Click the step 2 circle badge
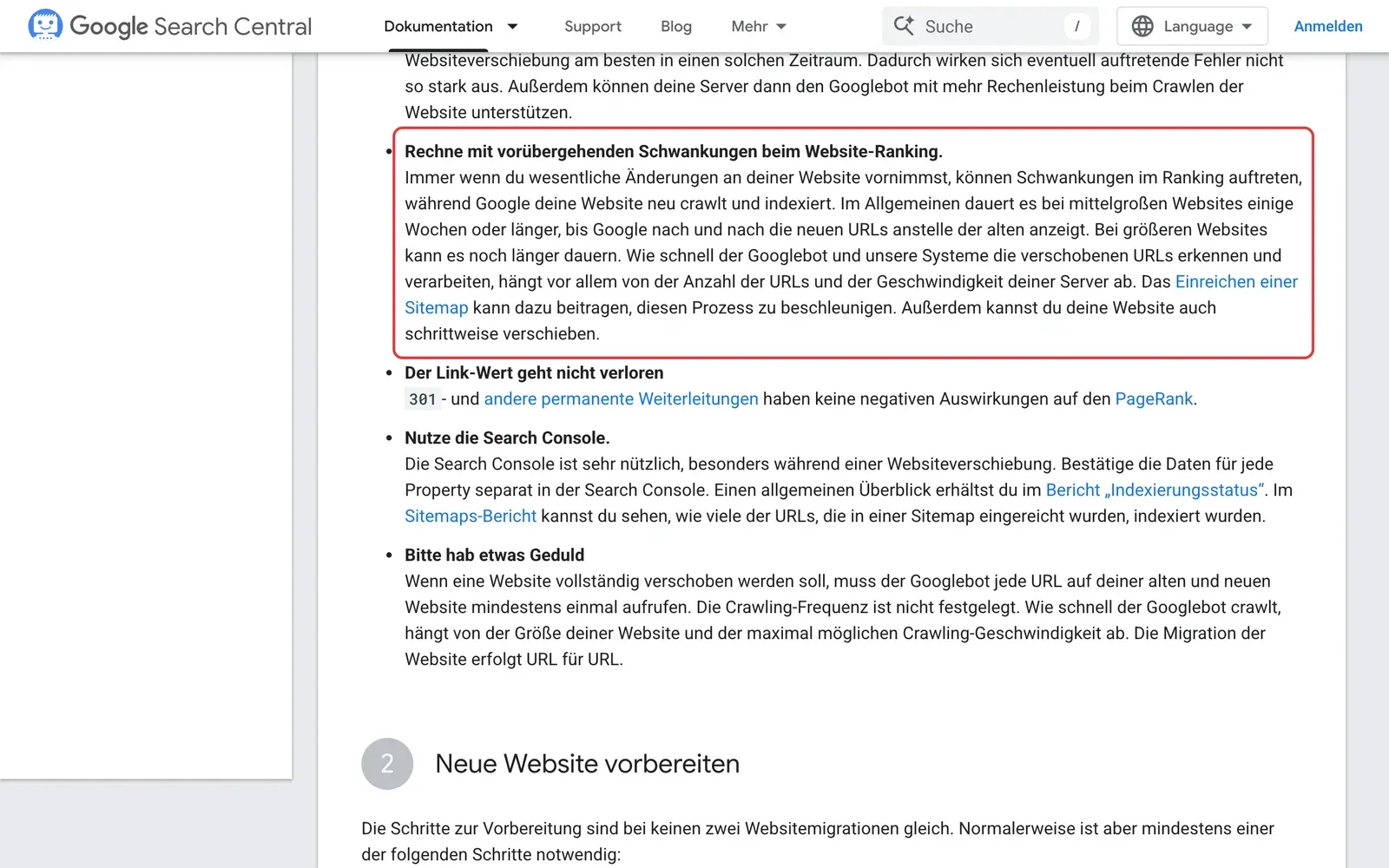 [x=387, y=764]
